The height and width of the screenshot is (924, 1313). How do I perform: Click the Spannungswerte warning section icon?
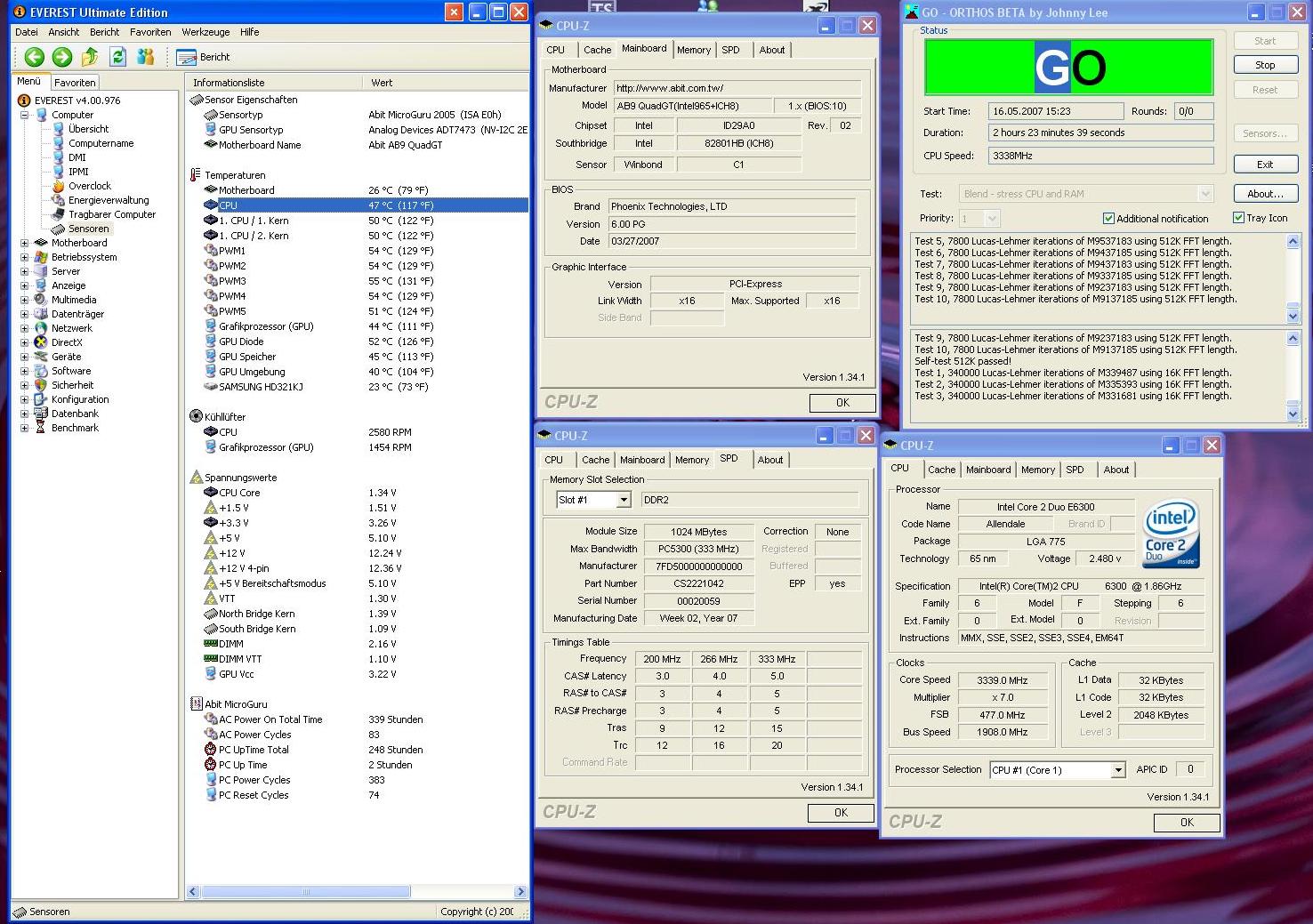197,478
